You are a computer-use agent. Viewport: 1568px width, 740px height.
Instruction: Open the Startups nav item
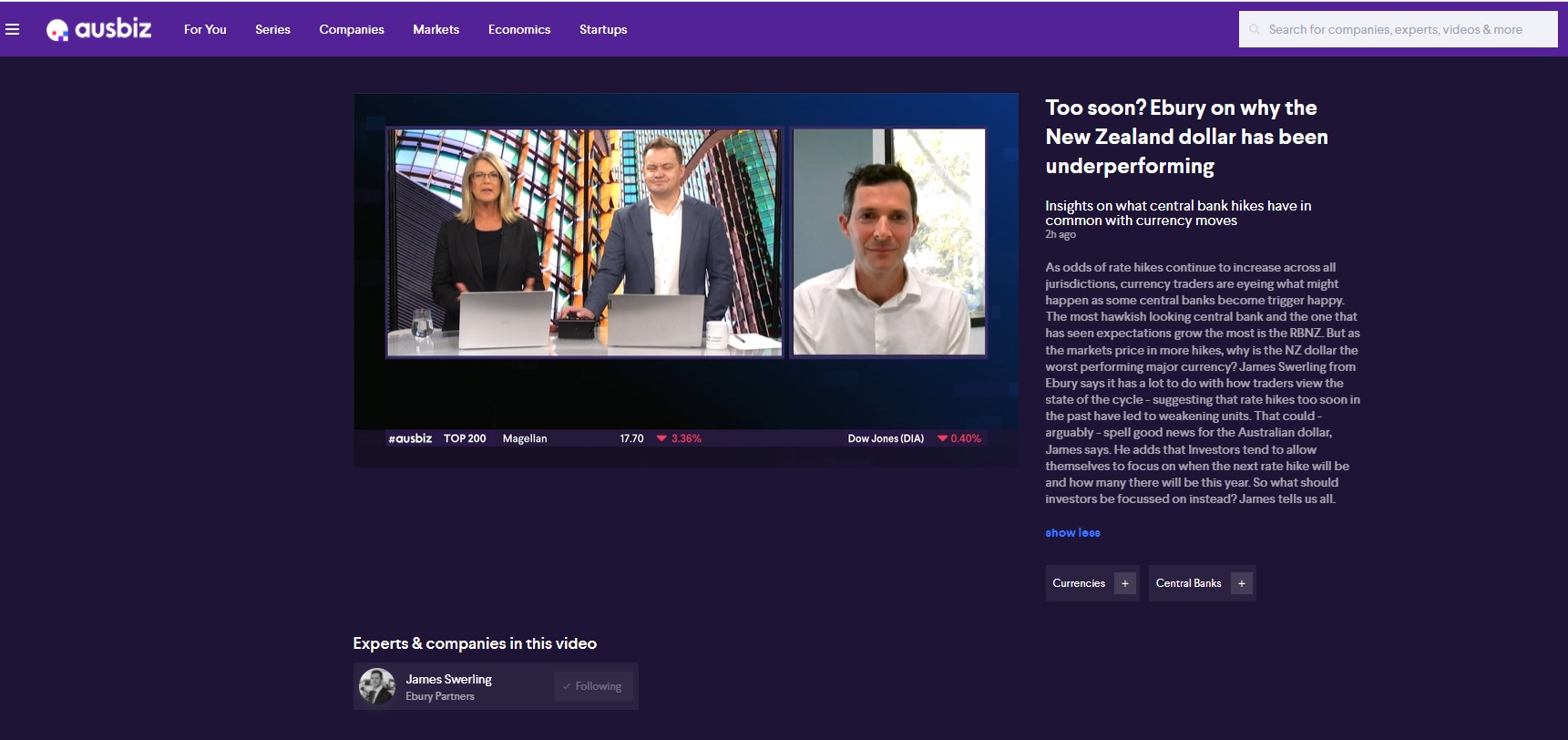pos(603,29)
